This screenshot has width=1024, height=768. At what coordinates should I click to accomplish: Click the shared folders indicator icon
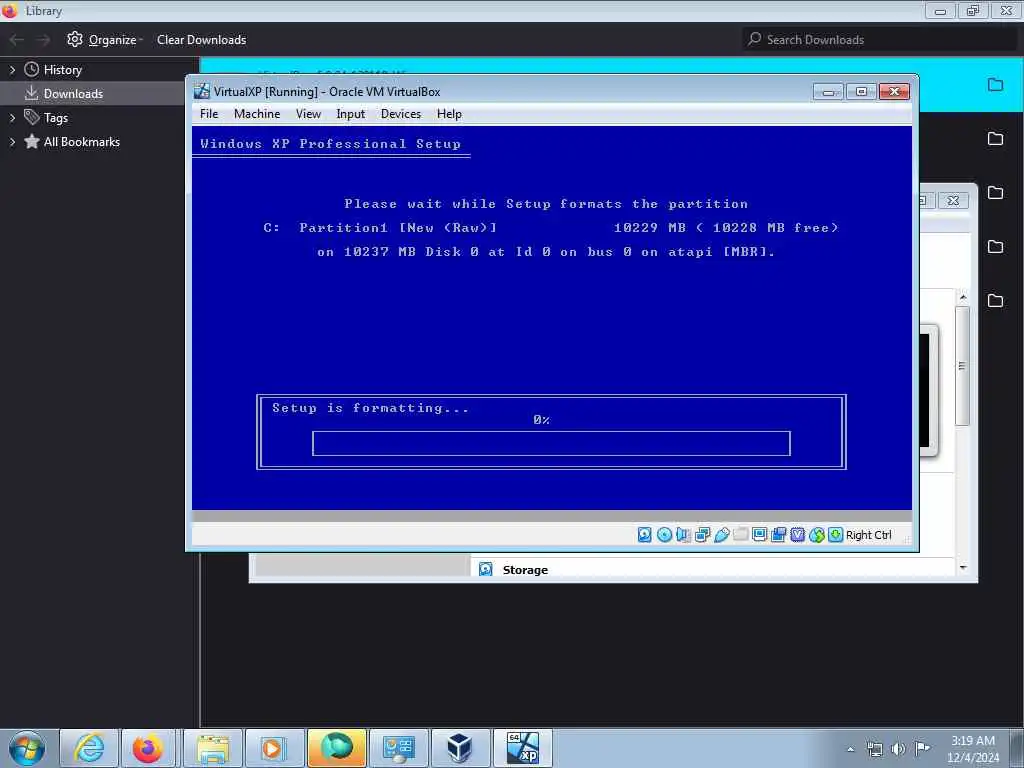[741, 535]
